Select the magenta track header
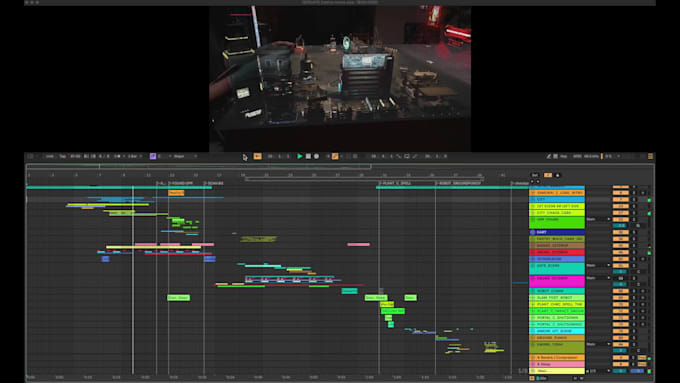 tap(557, 281)
